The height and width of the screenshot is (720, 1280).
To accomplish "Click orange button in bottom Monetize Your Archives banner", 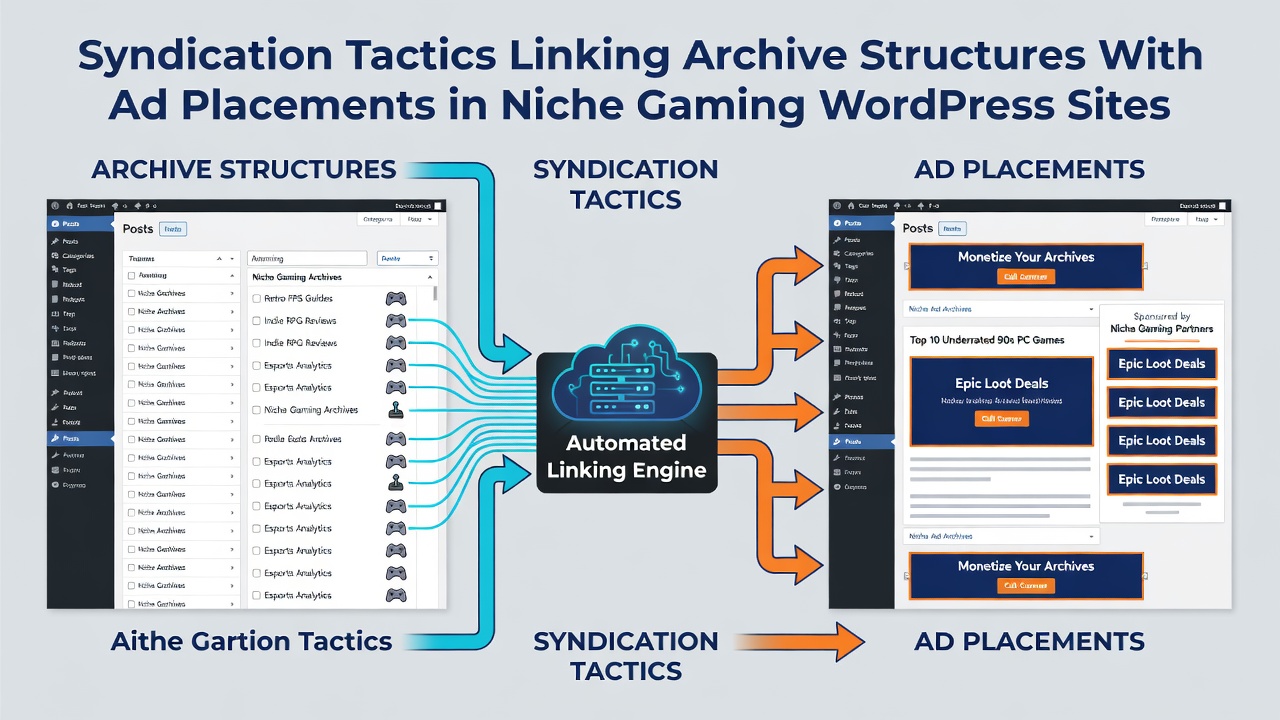I will [x=1026, y=585].
